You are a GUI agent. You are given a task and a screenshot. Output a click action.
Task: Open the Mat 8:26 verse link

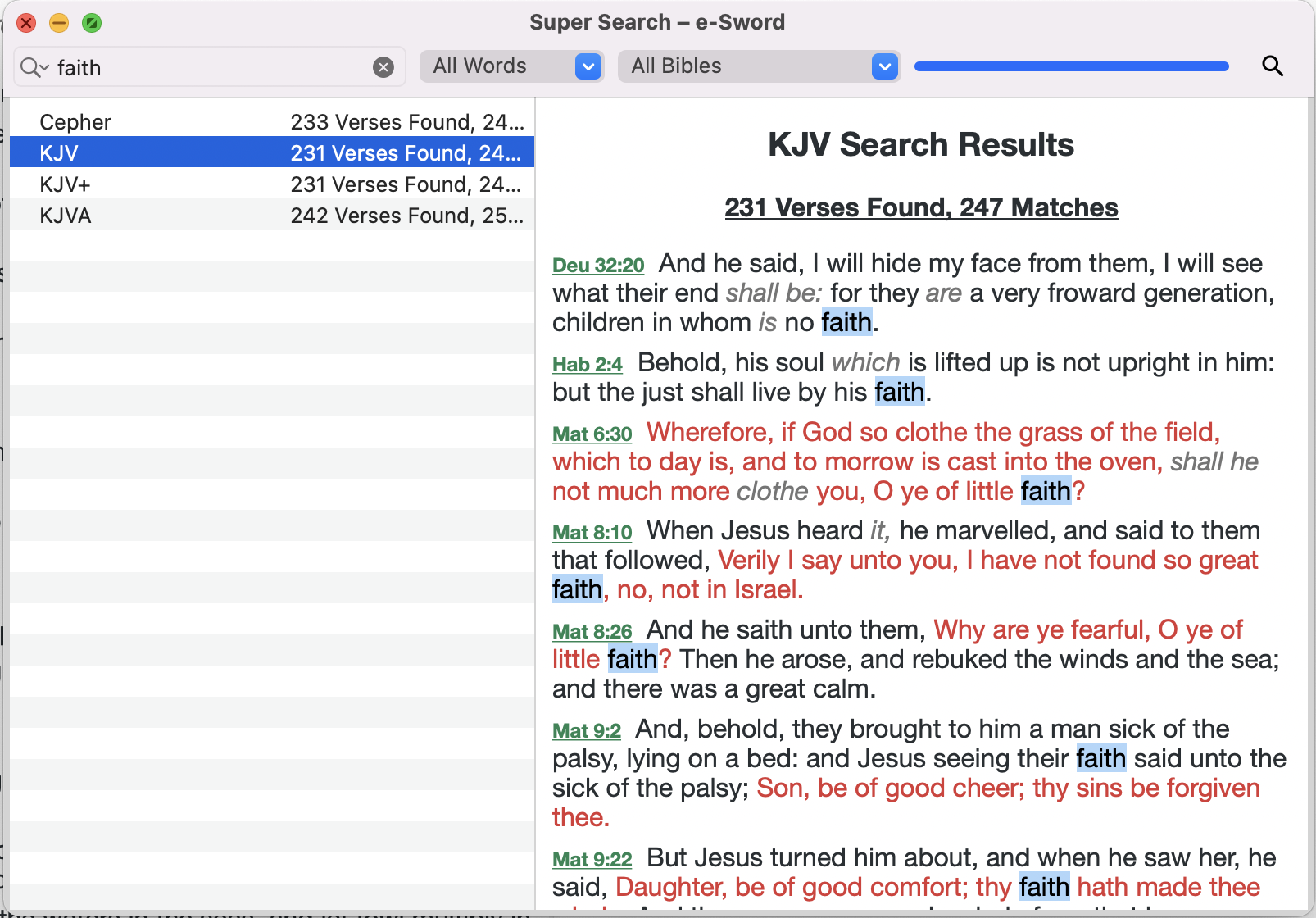pyautogui.click(x=592, y=631)
